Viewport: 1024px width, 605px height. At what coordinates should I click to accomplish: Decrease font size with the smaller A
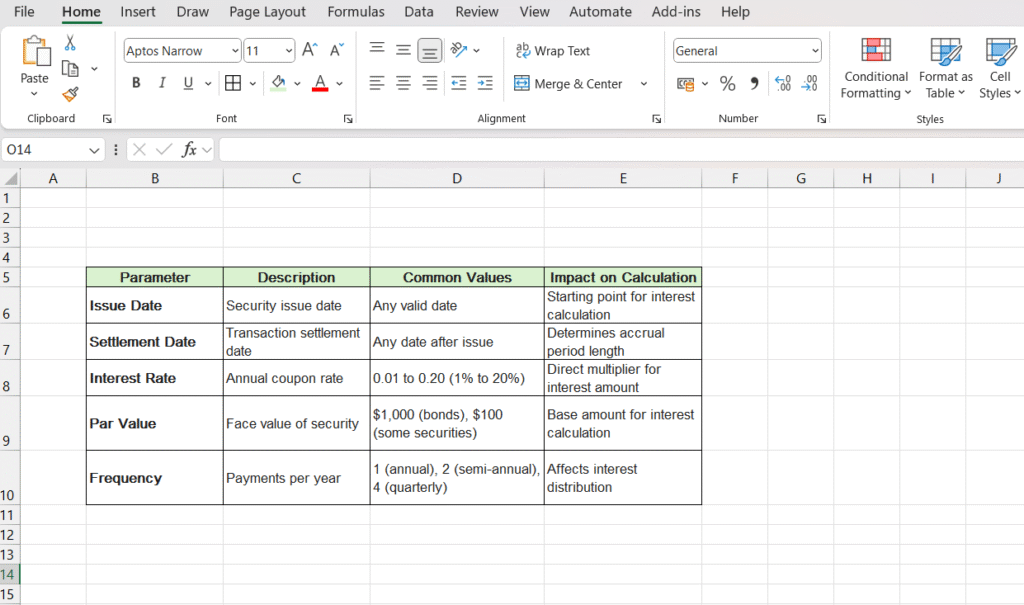pyautogui.click(x=336, y=50)
